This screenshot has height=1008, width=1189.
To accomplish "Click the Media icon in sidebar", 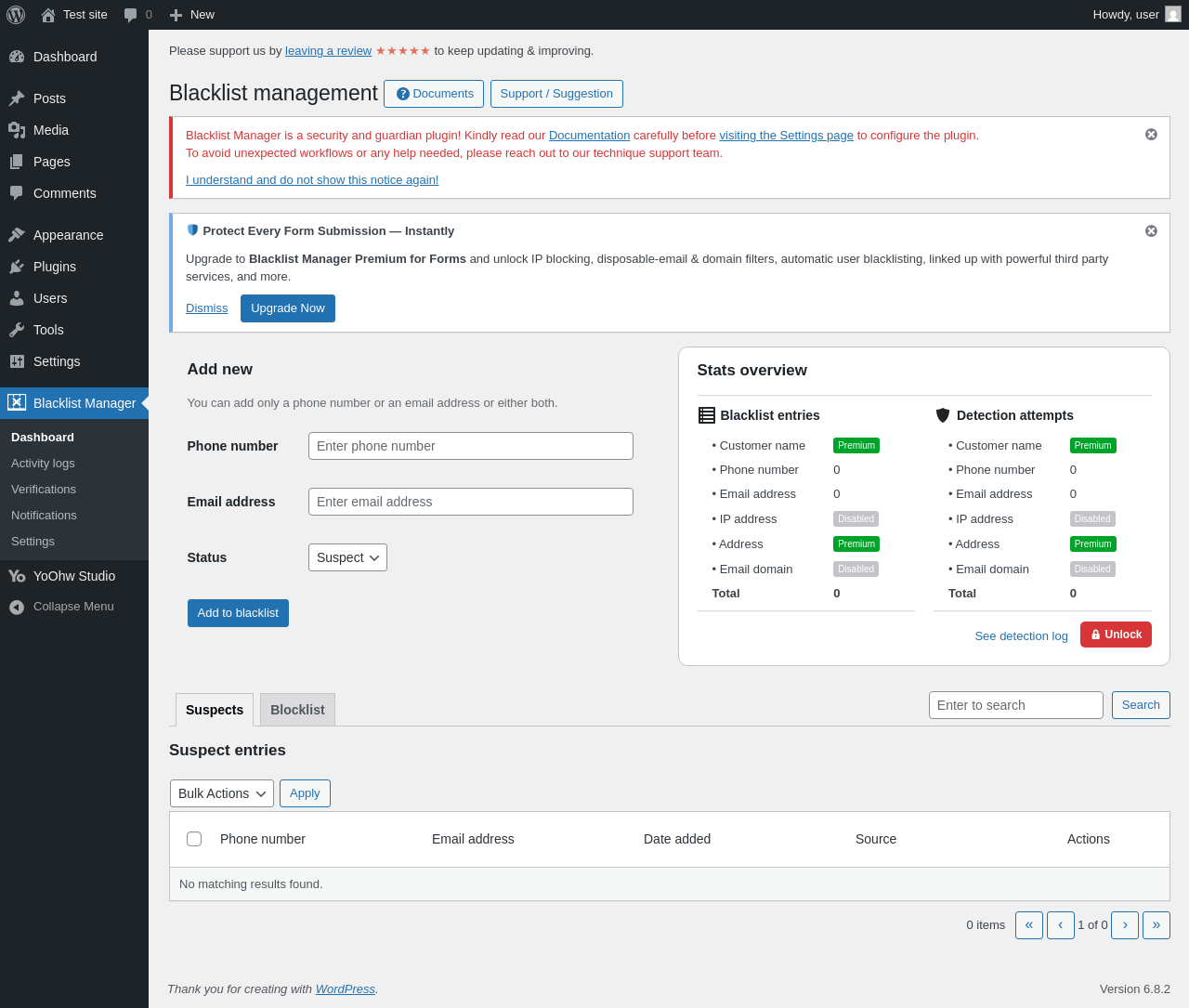I will coord(17,130).
